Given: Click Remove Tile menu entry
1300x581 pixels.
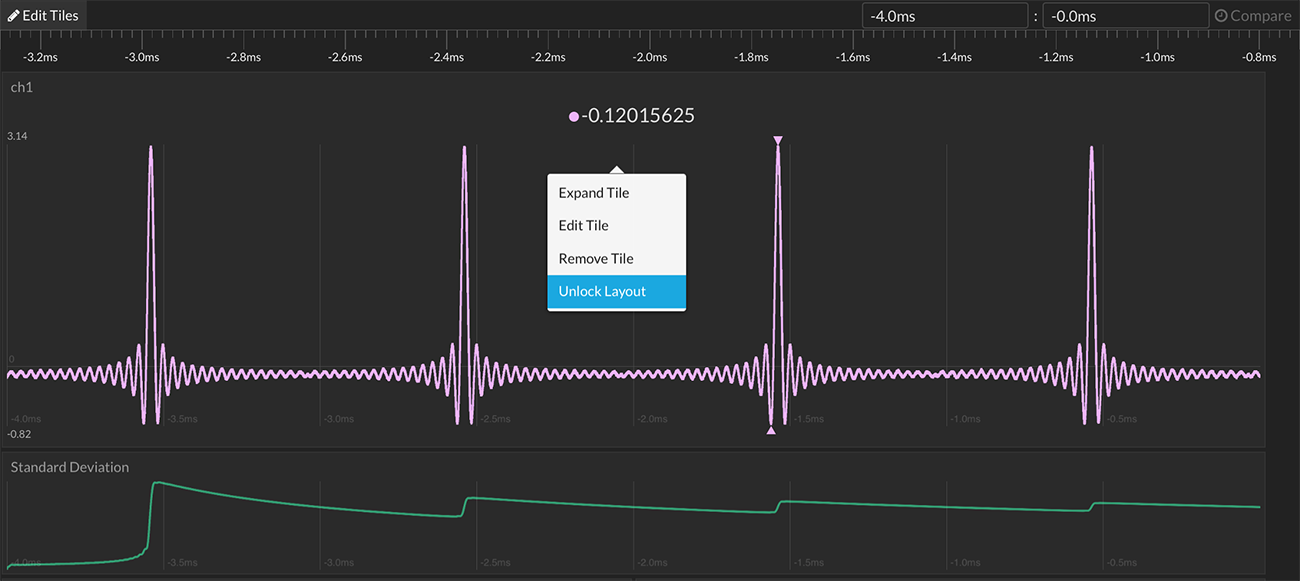Looking at the screenshot, I should (x=596, y=259).
